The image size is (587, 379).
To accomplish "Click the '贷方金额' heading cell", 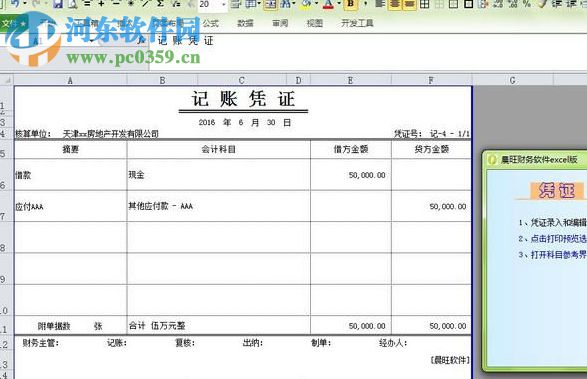I will pos(431,149).
